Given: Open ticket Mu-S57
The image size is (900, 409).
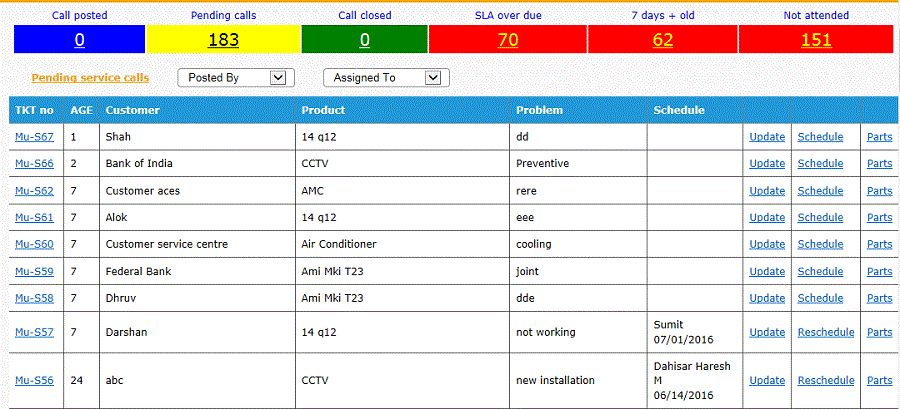Looking at the screenshot, I should point(34,332).
